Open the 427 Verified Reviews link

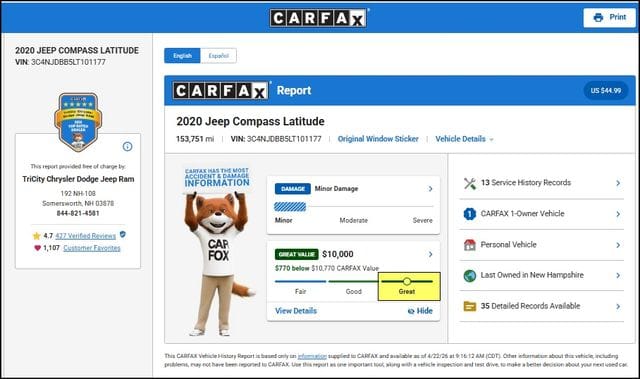[85, 236]
